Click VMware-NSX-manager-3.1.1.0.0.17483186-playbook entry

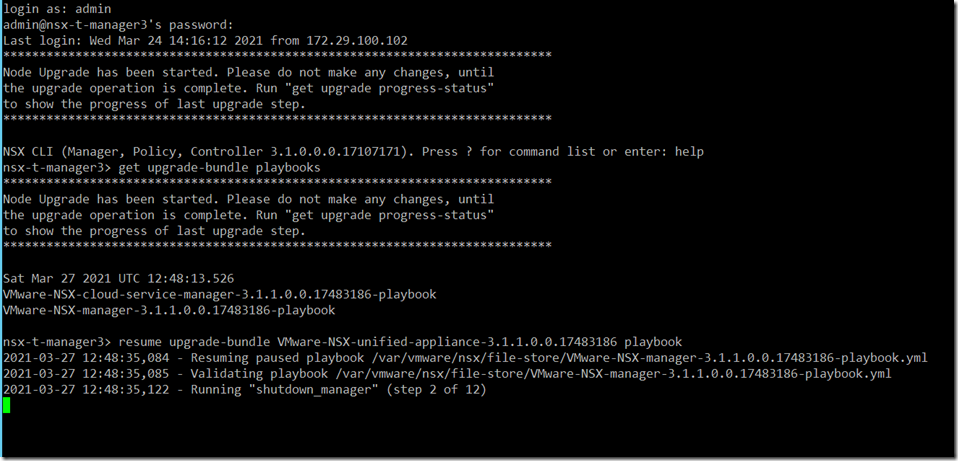(169, 311)
